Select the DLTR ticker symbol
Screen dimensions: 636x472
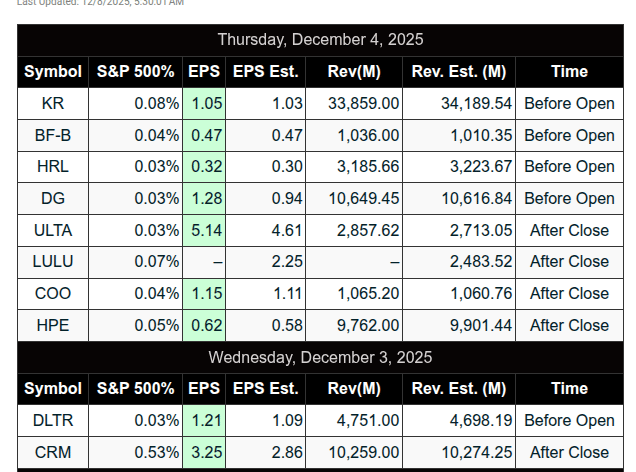pyautogui.click(x=53, y=420)
